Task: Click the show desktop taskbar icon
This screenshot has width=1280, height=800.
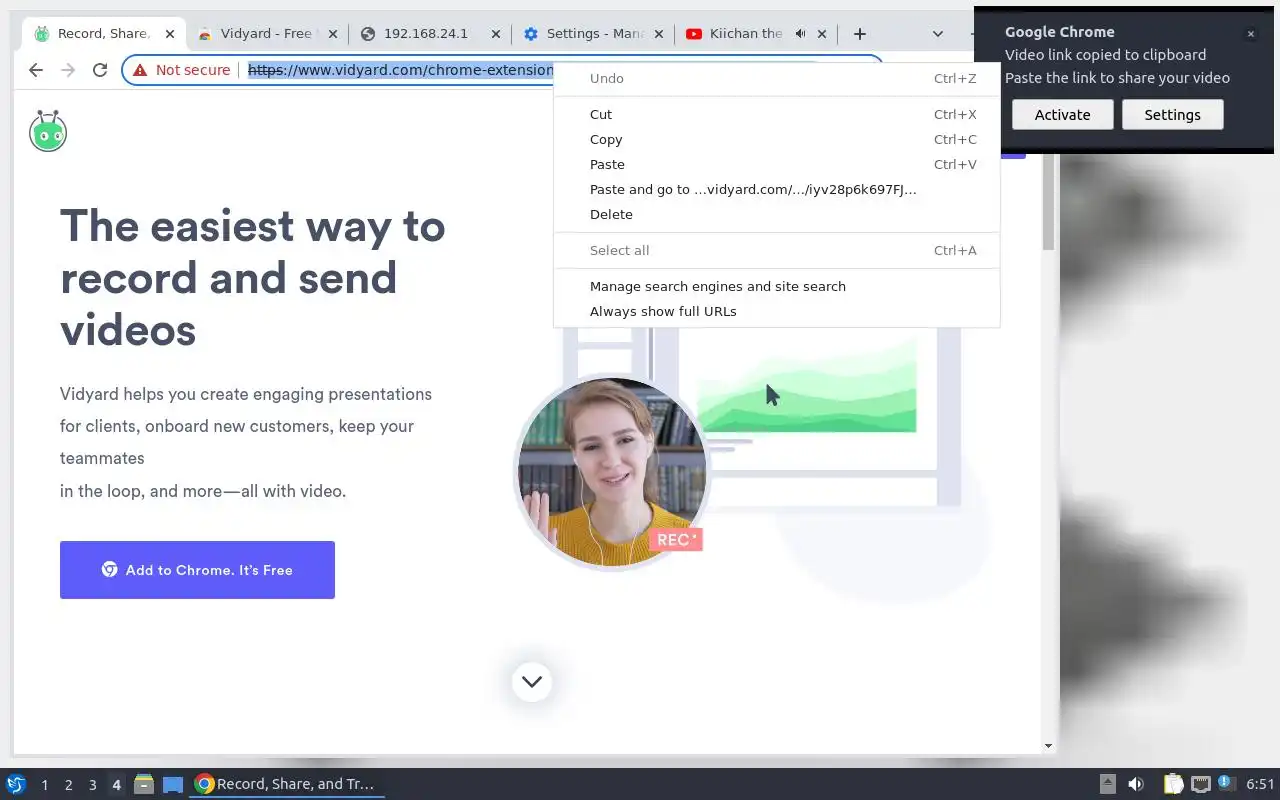Action: pyautogui.click(x=173, y=785)
